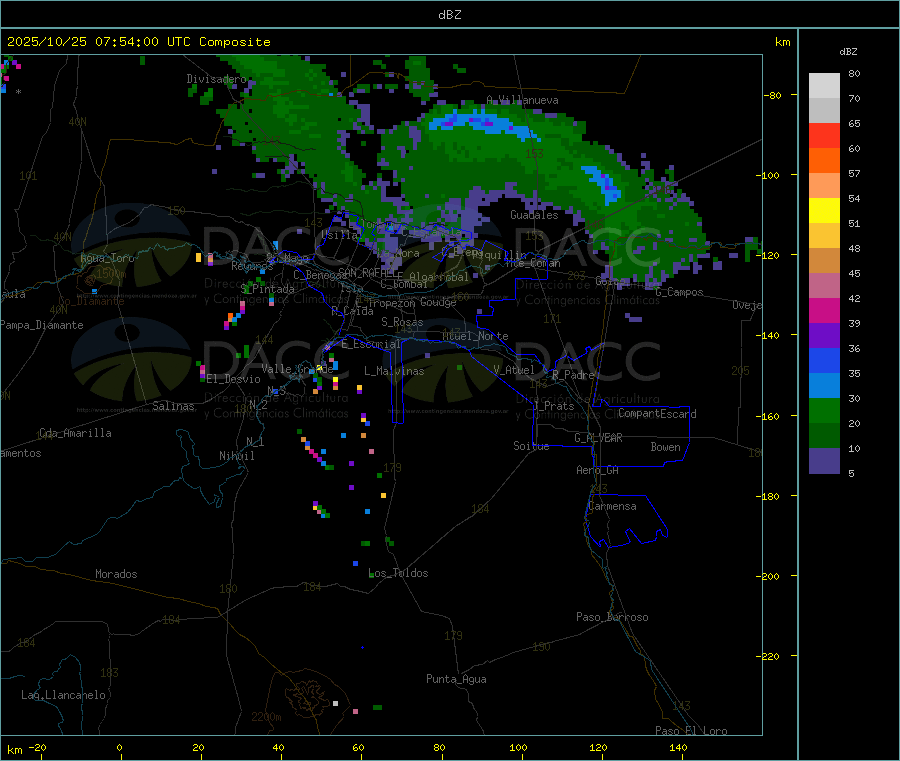This screenshot has height=761, width=900.
Task: Select the 'Pampa_Diamante' label
Action: coord(42,325)
